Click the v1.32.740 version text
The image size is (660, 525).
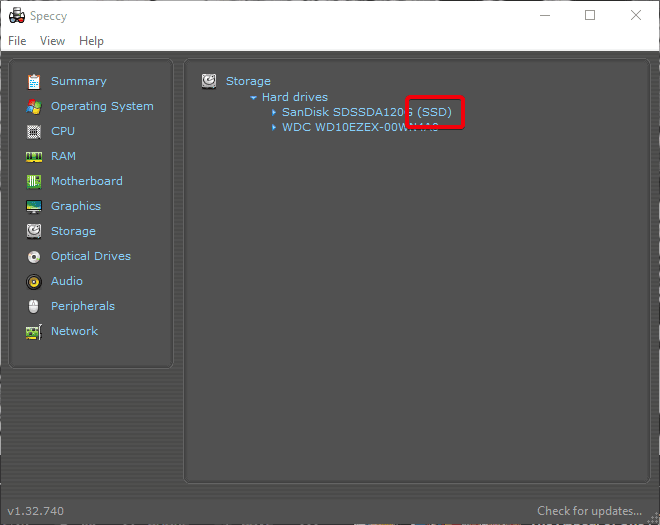tap(36, 511)
